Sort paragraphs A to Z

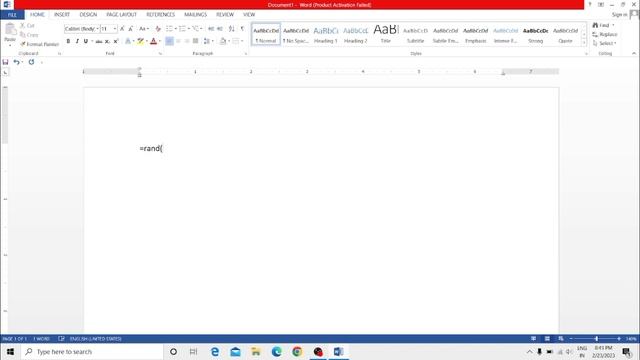[x=231, y=29]
